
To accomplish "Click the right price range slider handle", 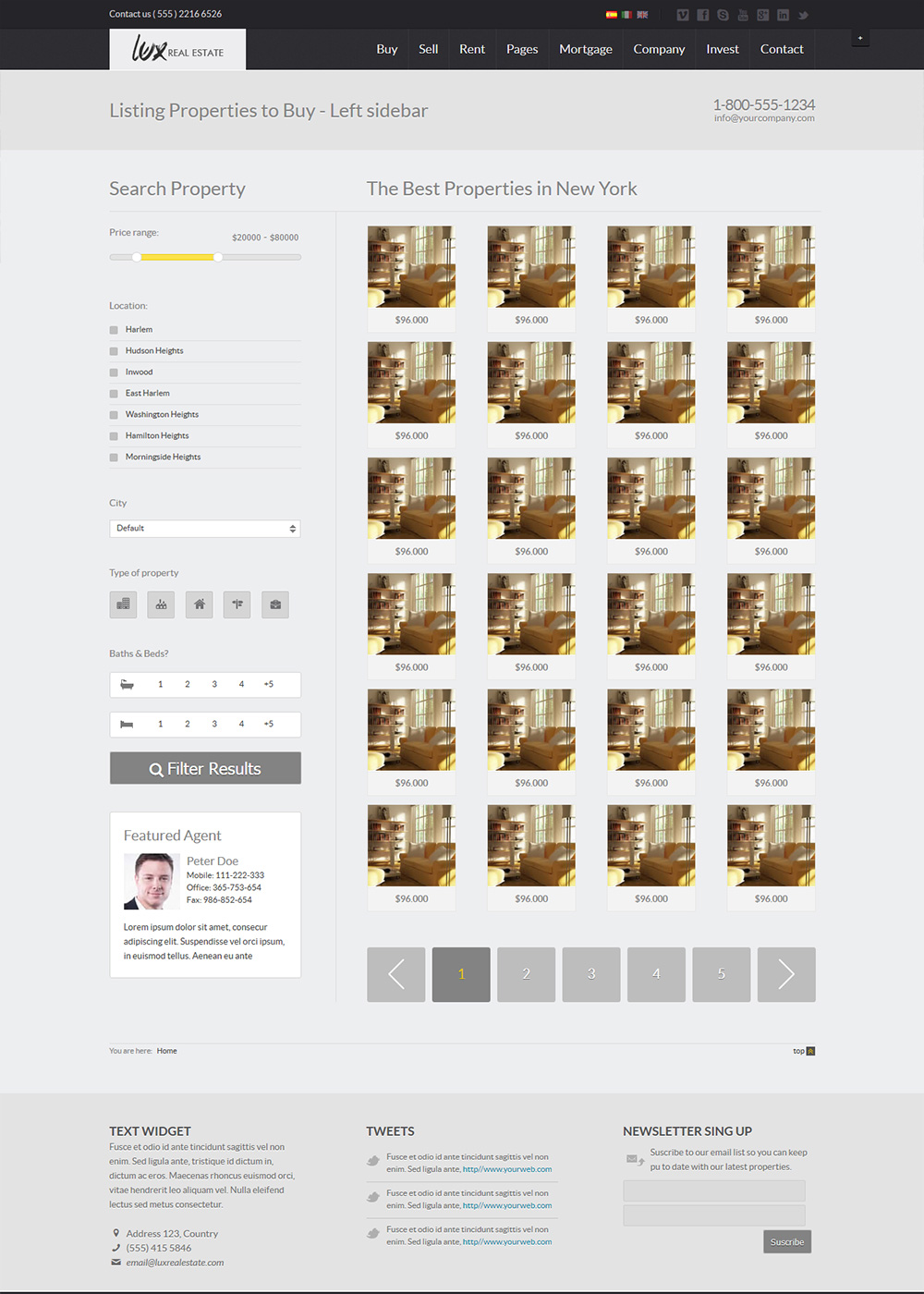I will tap(218, 257).
